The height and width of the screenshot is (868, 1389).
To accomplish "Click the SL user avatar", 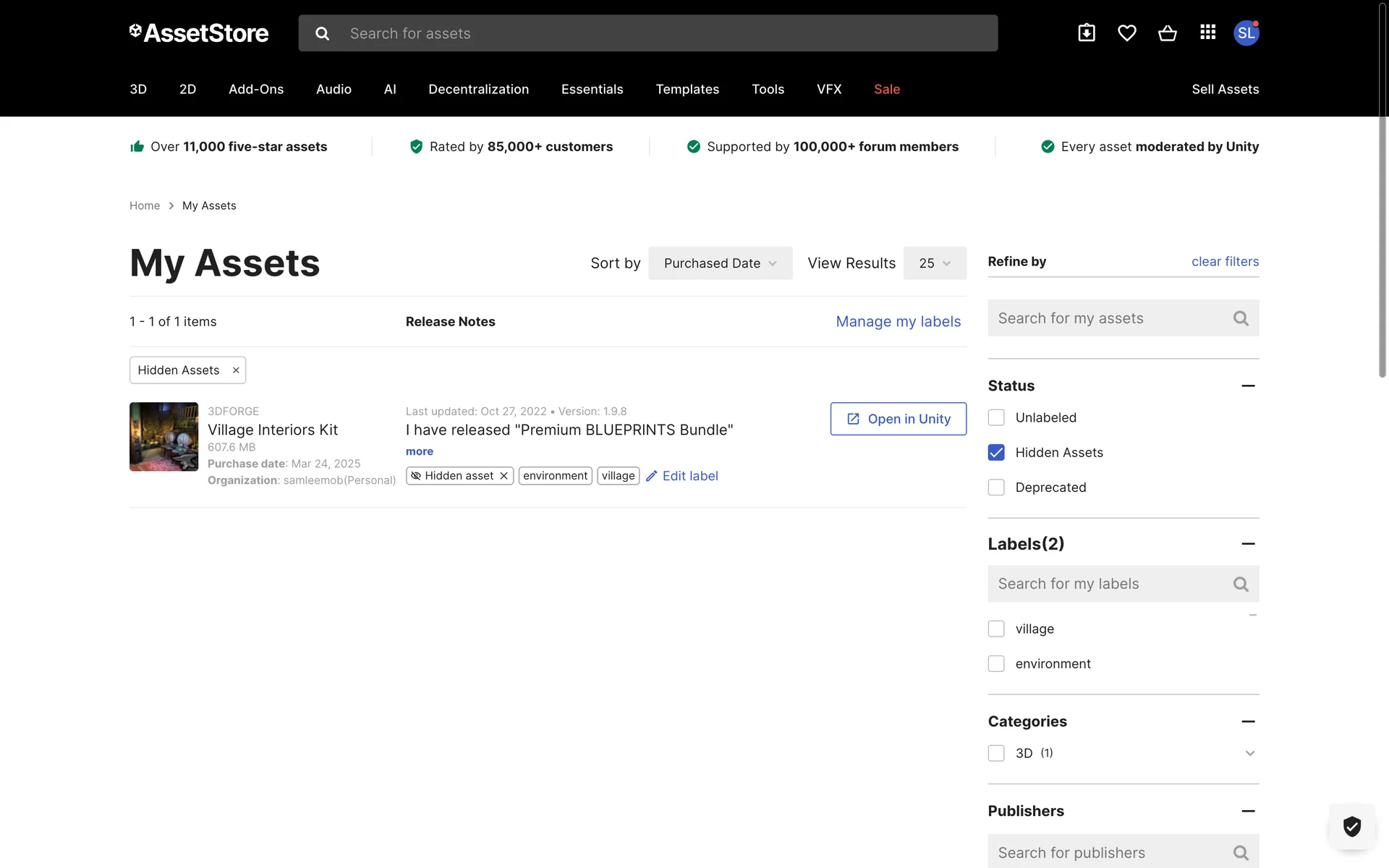I will pyautogui.click(x=1246, y=33).
